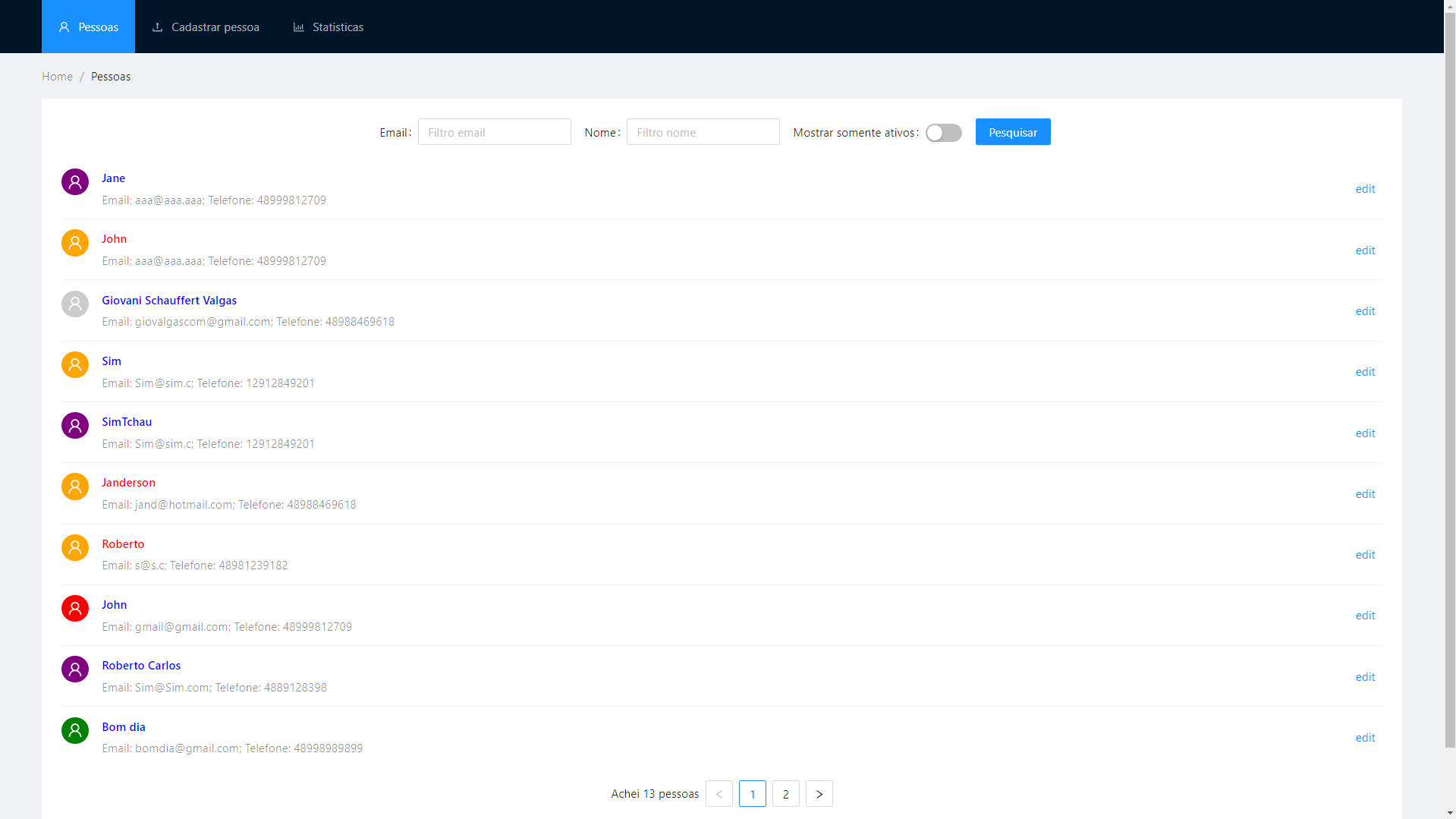Screen dimensions: 1456x819
Task: Enable the Mostrar somente ativos toggle
Action: pos(943,133)
